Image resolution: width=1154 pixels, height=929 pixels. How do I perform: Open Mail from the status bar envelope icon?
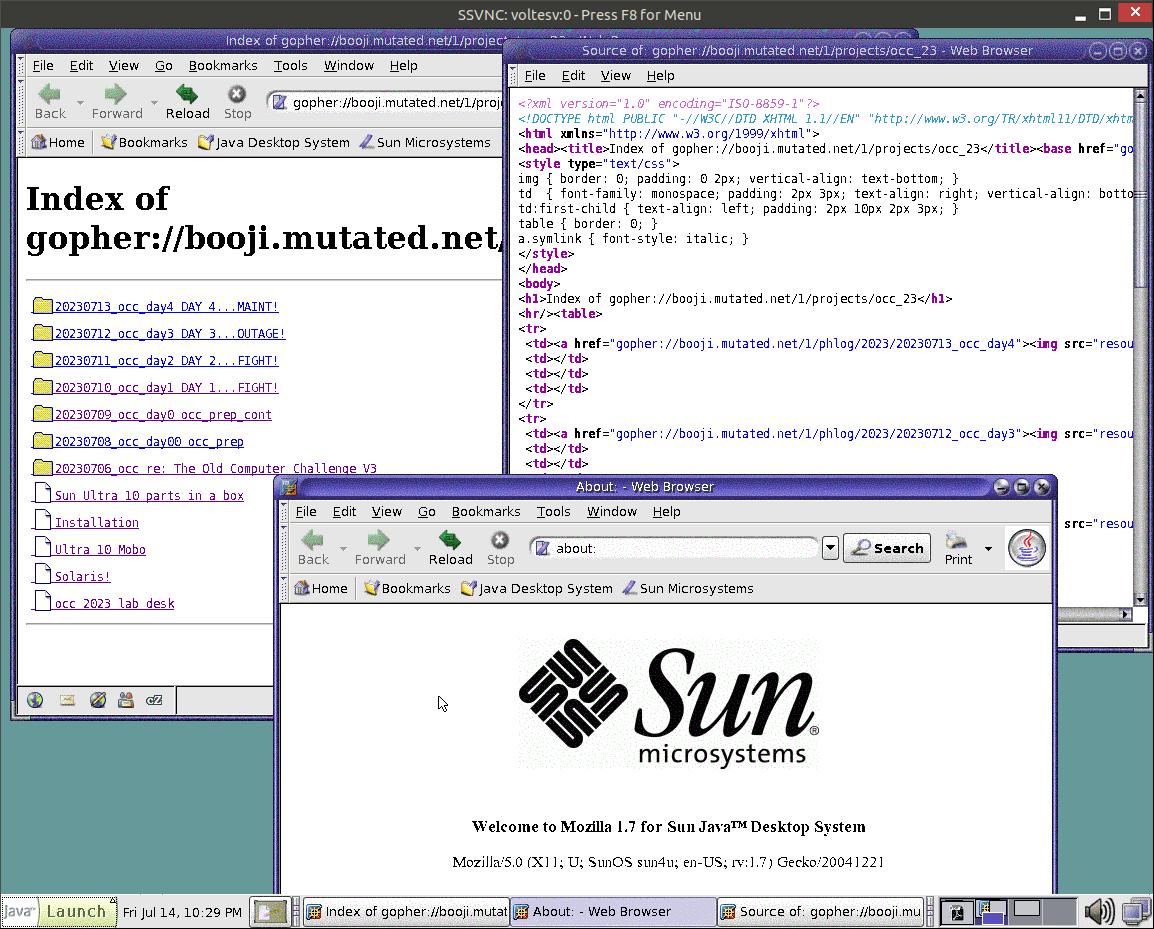67,700
